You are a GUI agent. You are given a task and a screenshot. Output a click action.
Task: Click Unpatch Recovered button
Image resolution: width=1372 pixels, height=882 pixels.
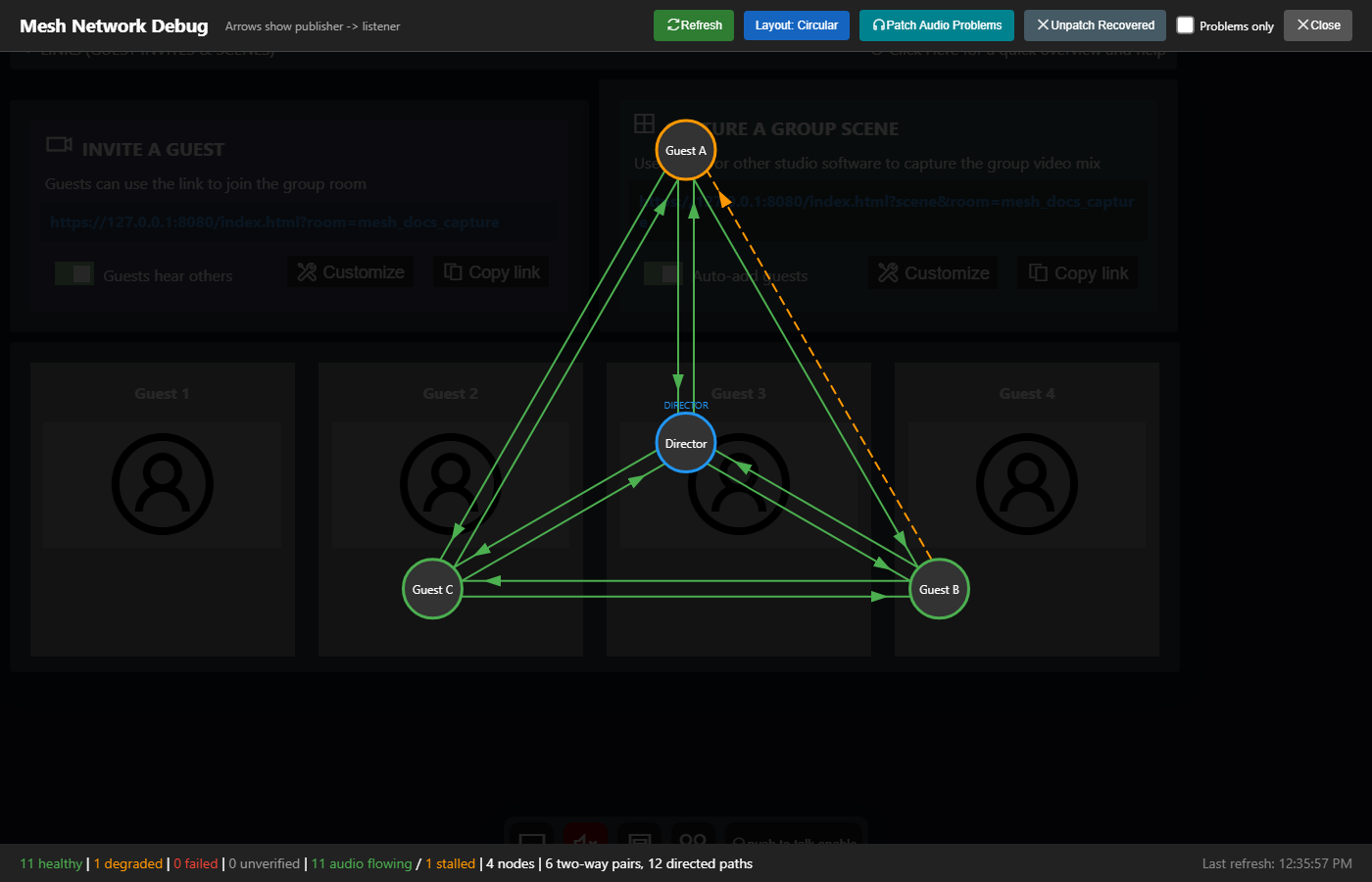click(x=1095, y=25)
